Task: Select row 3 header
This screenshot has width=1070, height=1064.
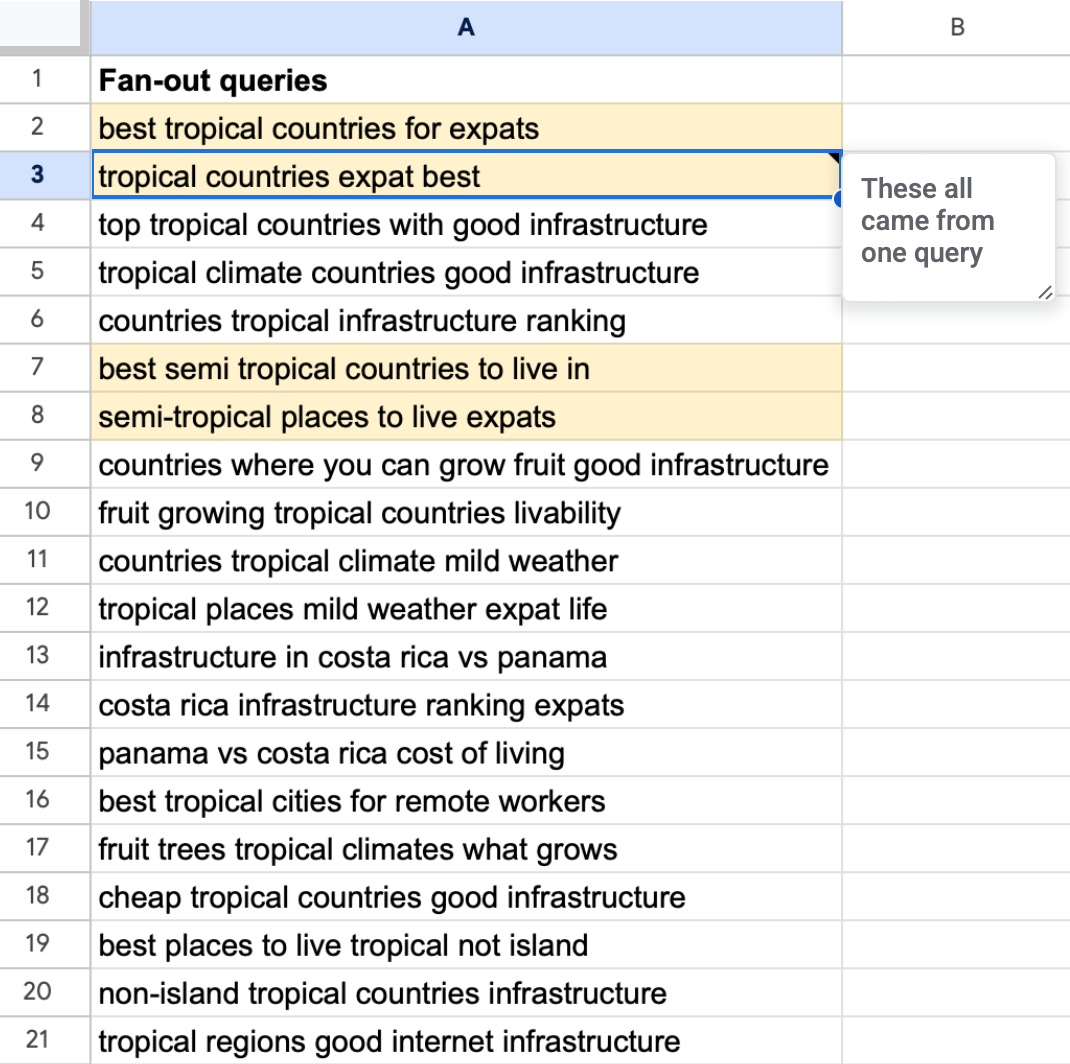Action: [x=38, y=175]
